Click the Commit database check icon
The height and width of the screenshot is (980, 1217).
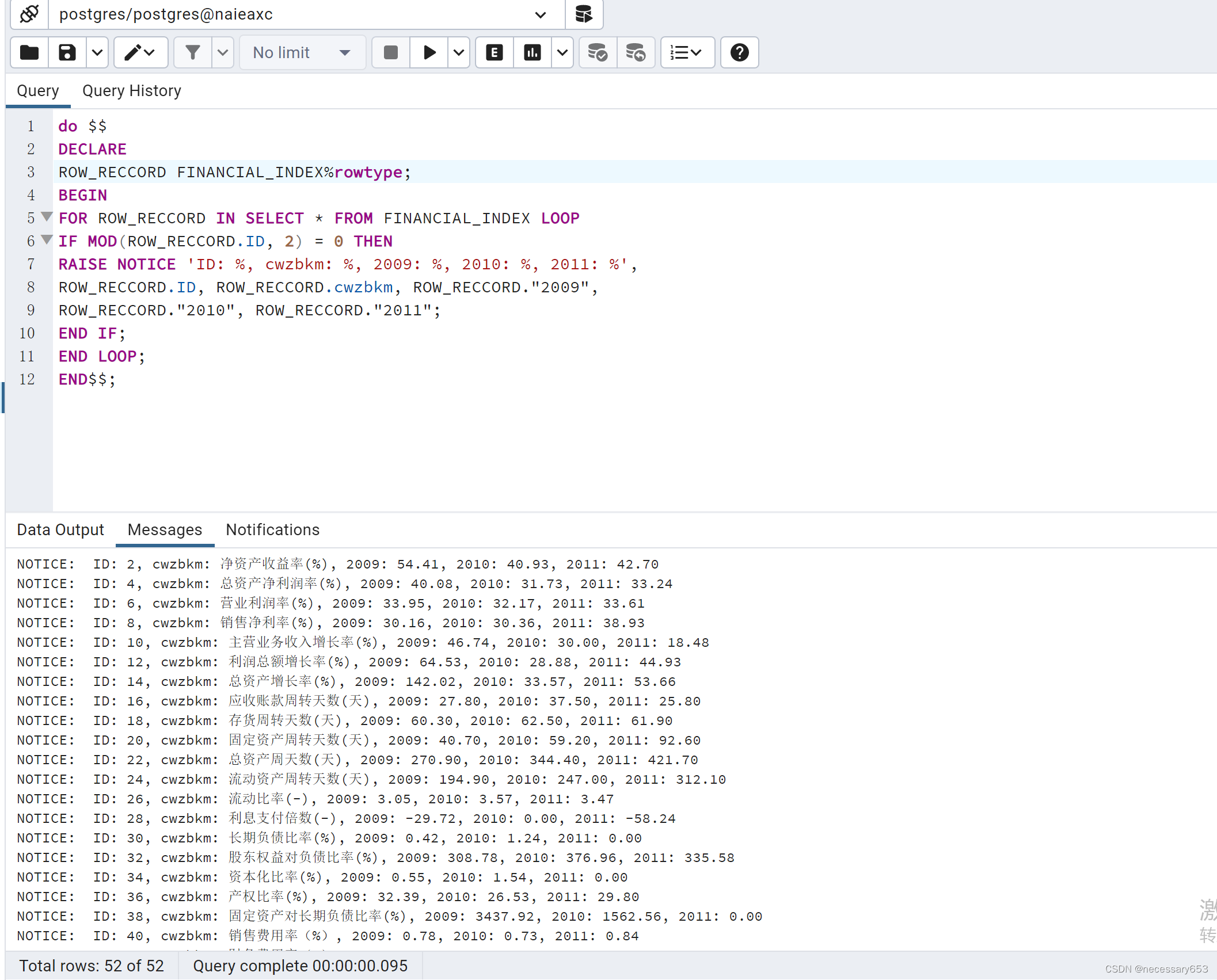[x=598, y=52]
